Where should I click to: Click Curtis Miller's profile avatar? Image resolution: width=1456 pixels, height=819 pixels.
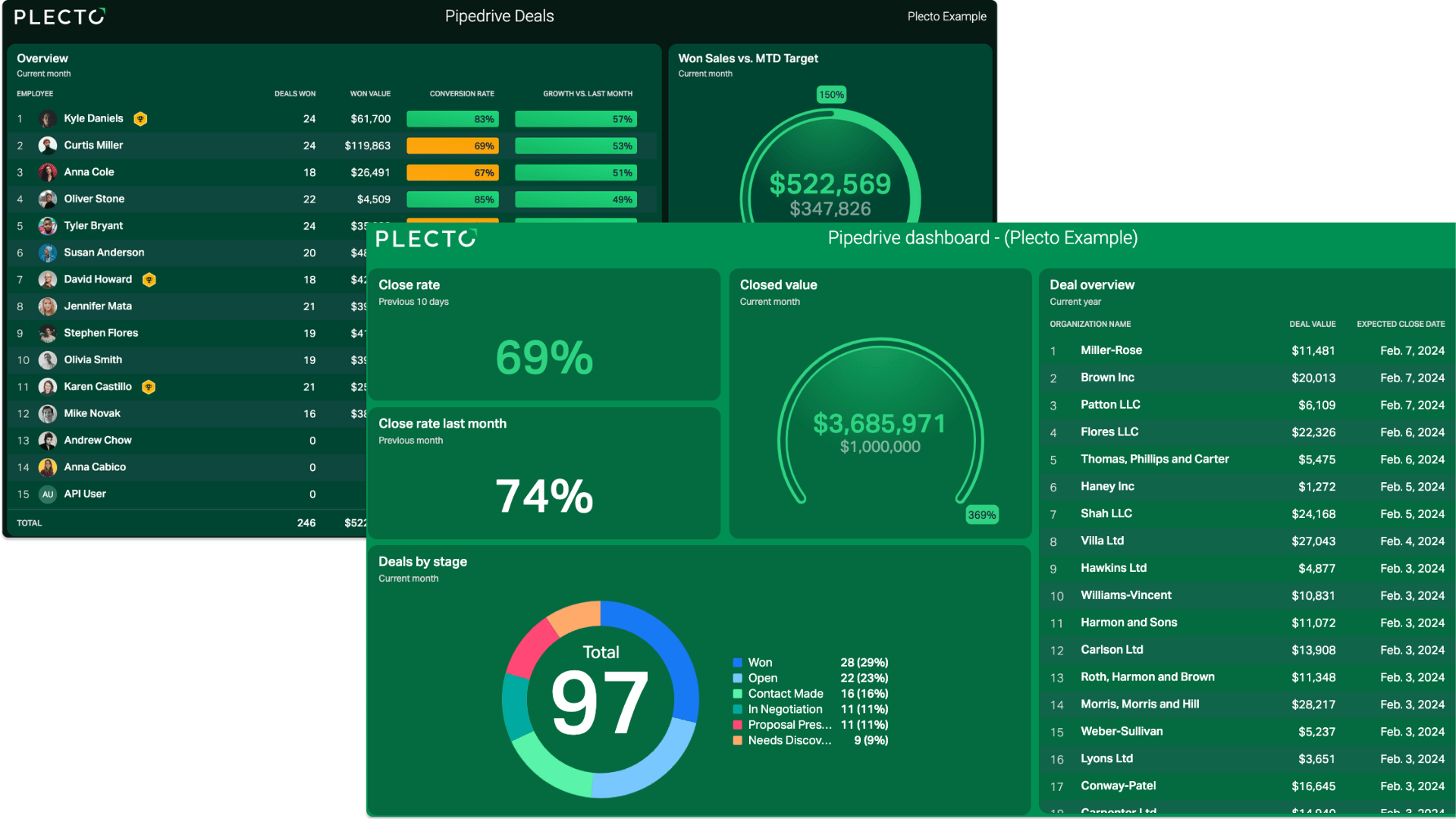pos(48,146)
